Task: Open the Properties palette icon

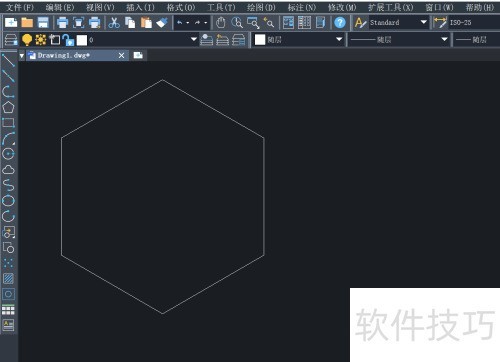Action: click(x=288, y=23)
